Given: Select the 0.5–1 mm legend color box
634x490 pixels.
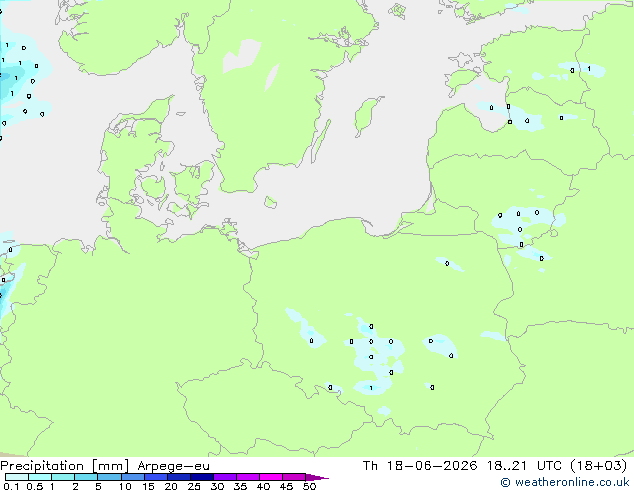Looking at the screenshot, I should pyautogui.click(x=40, y=477).
